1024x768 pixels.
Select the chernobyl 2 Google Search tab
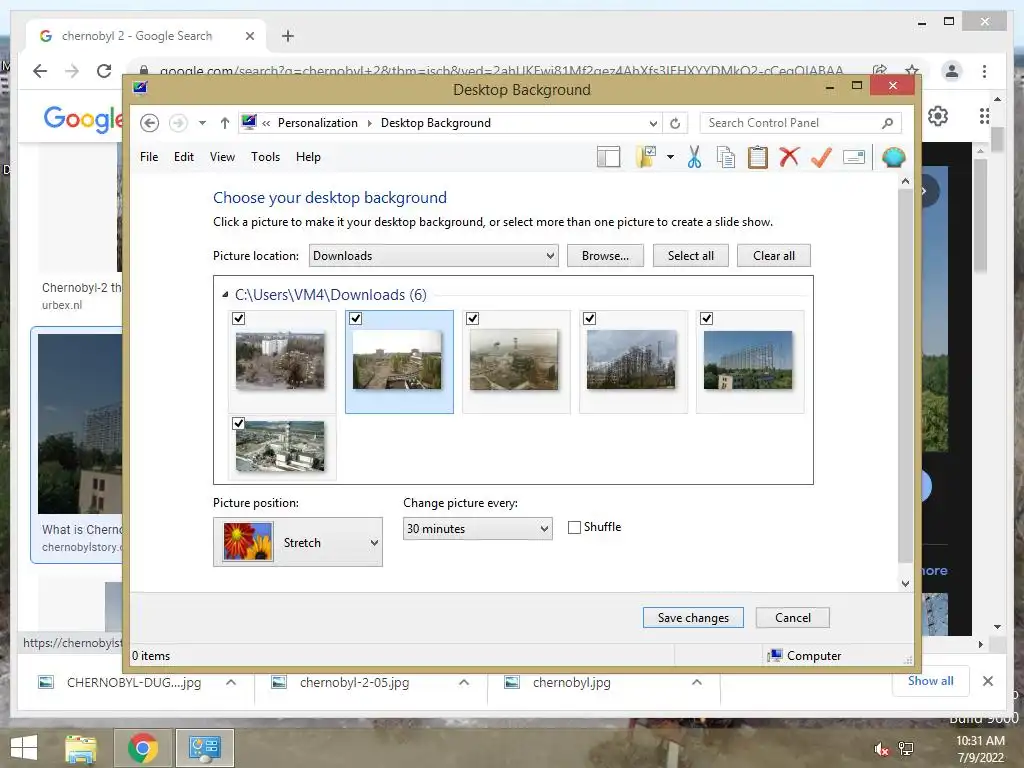(146, 36)
